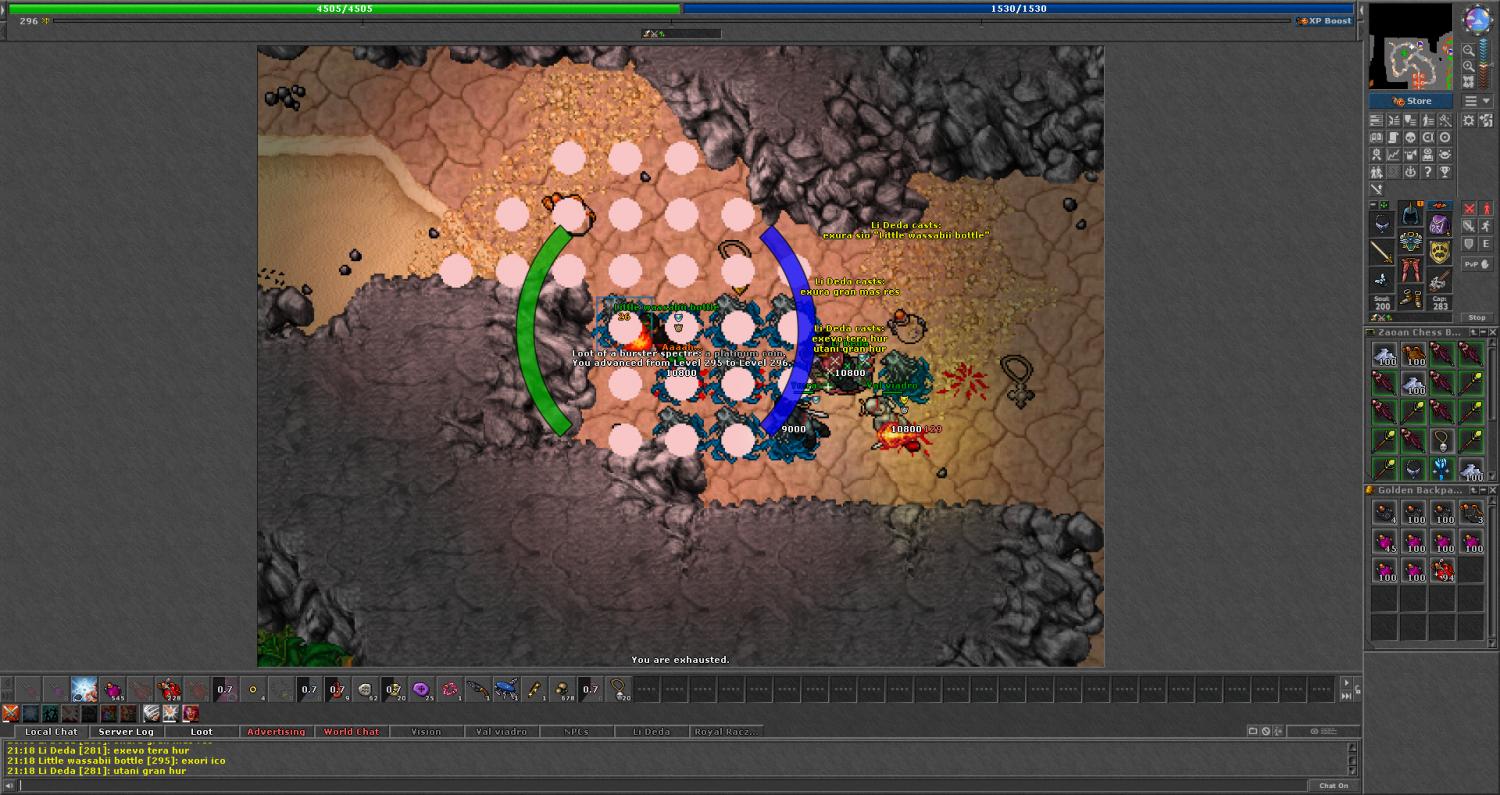Open the Li Deda chat tab
The width and height of the screenshot is (1500, 795).
tap(651, 732)
